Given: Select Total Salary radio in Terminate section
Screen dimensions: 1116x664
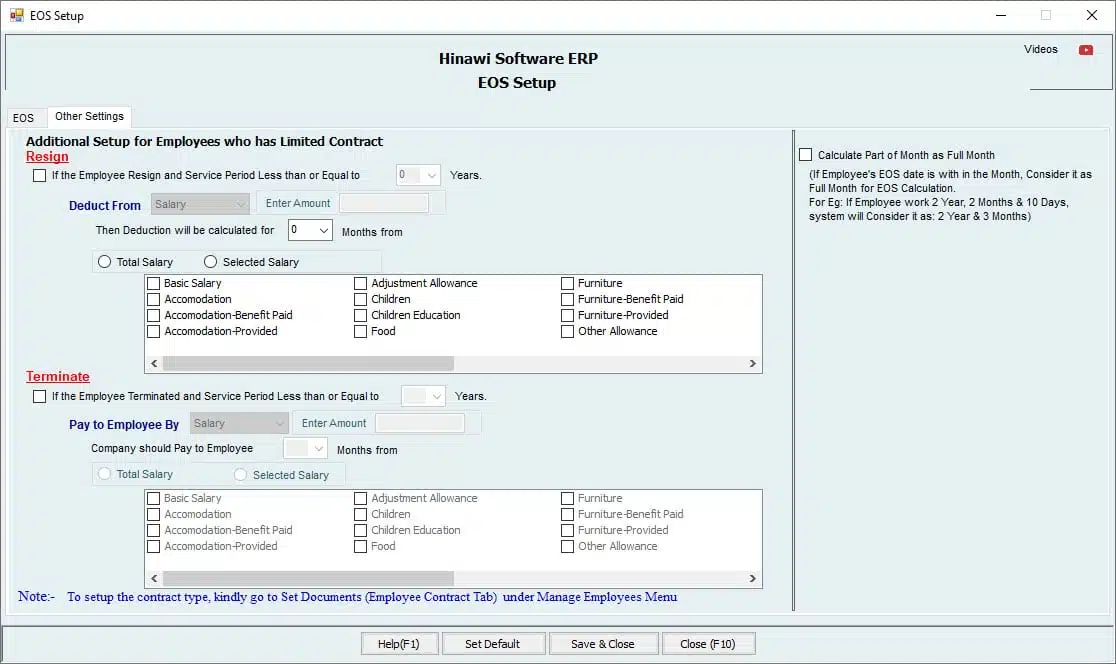Looking at the screenshot, I should (x=105, y=474).
